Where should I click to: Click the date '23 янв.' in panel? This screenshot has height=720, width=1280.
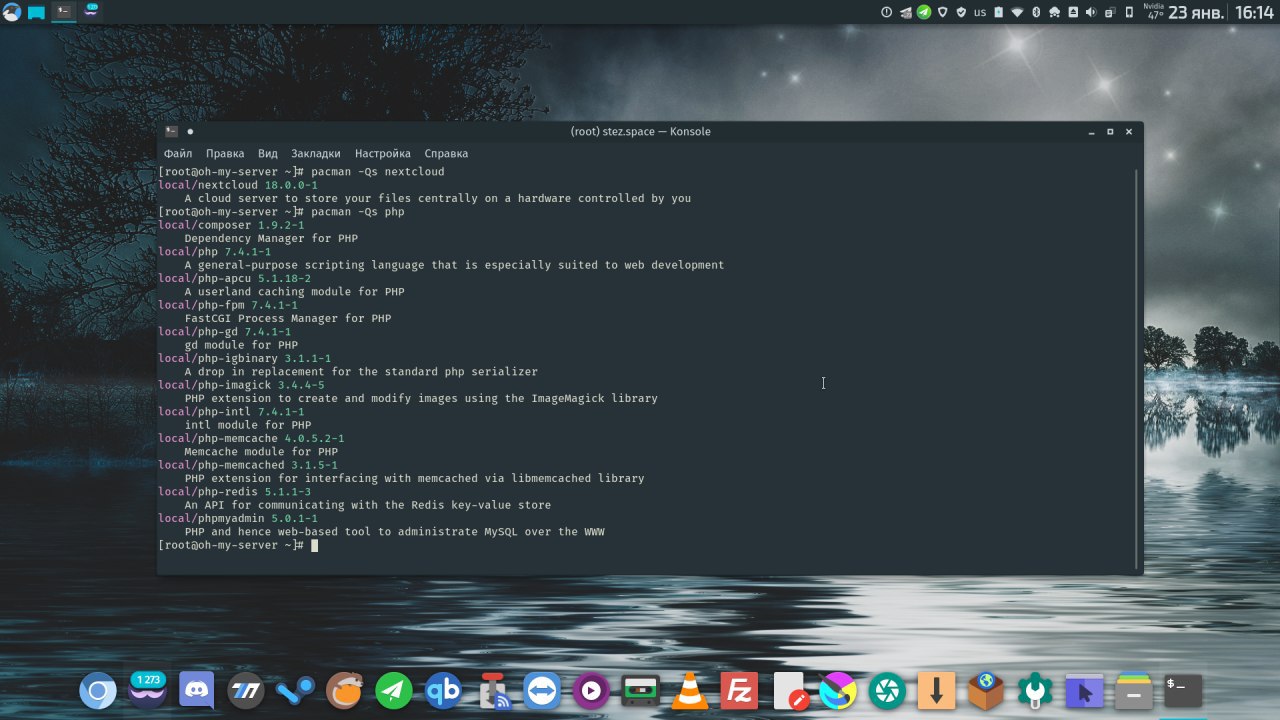tap(1195, 12)
